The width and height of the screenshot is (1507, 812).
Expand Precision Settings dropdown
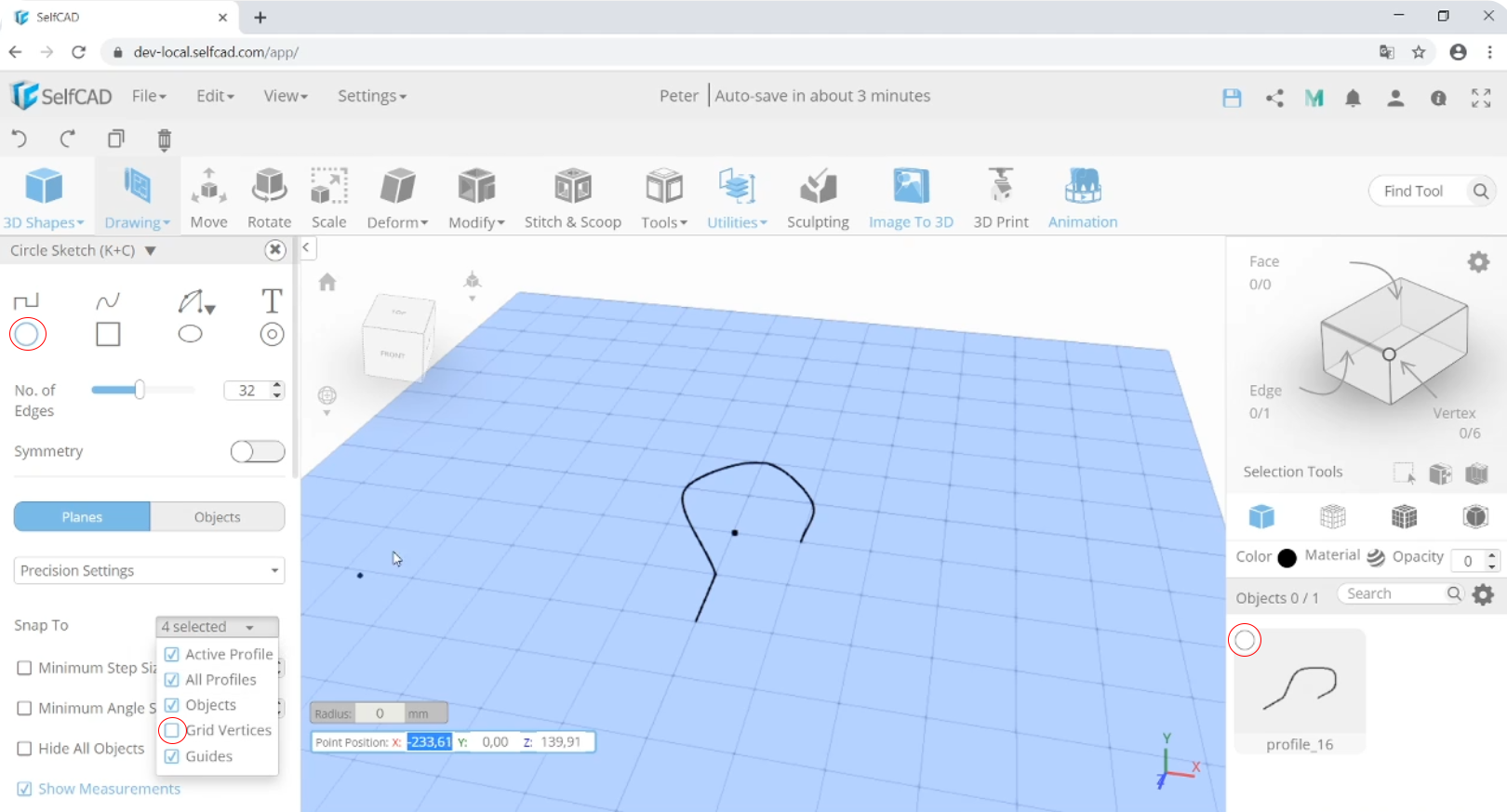coord(149,570)
